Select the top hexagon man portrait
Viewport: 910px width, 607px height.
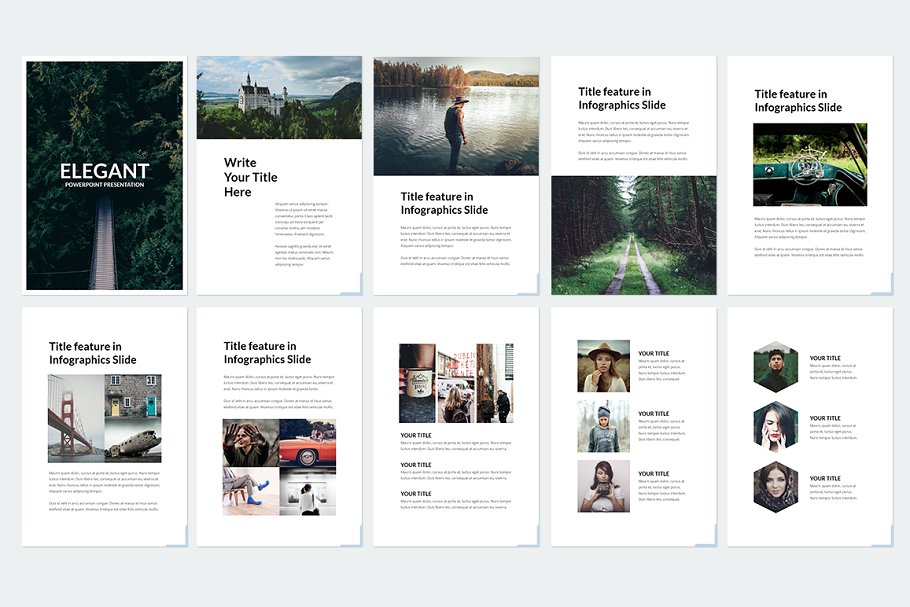[x=776, y=368]
